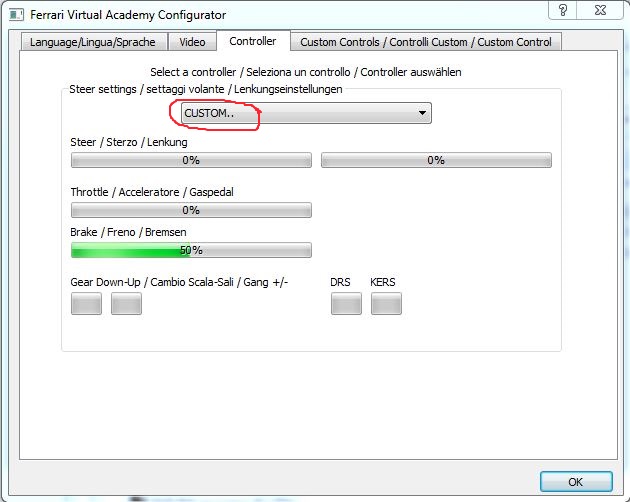Click the right Steer progress bar
Image resolution: width=630 pixels, height=502 pixels.
[x=435, y=160]
